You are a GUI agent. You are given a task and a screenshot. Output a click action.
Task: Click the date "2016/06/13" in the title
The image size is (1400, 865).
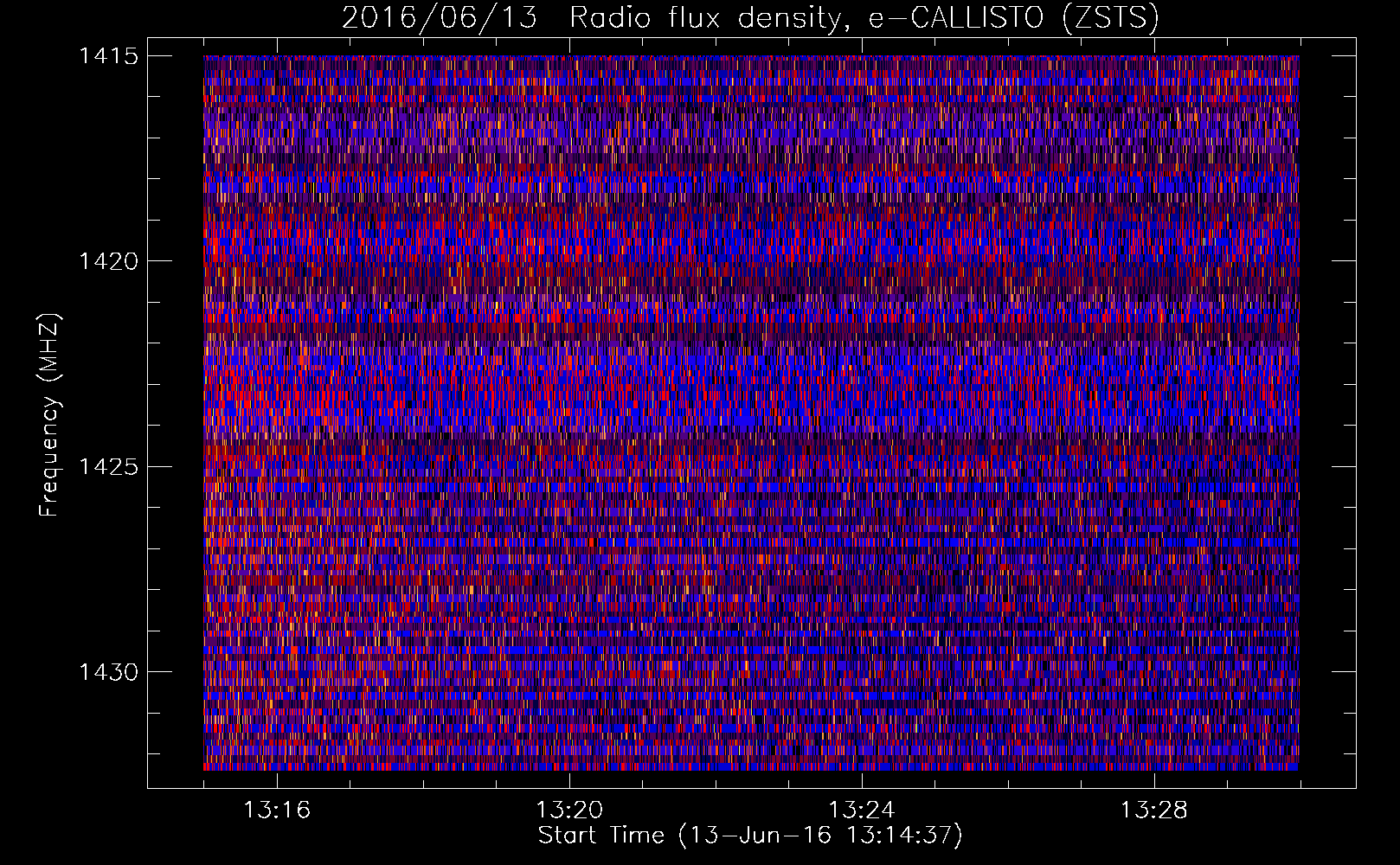(440, 17)
